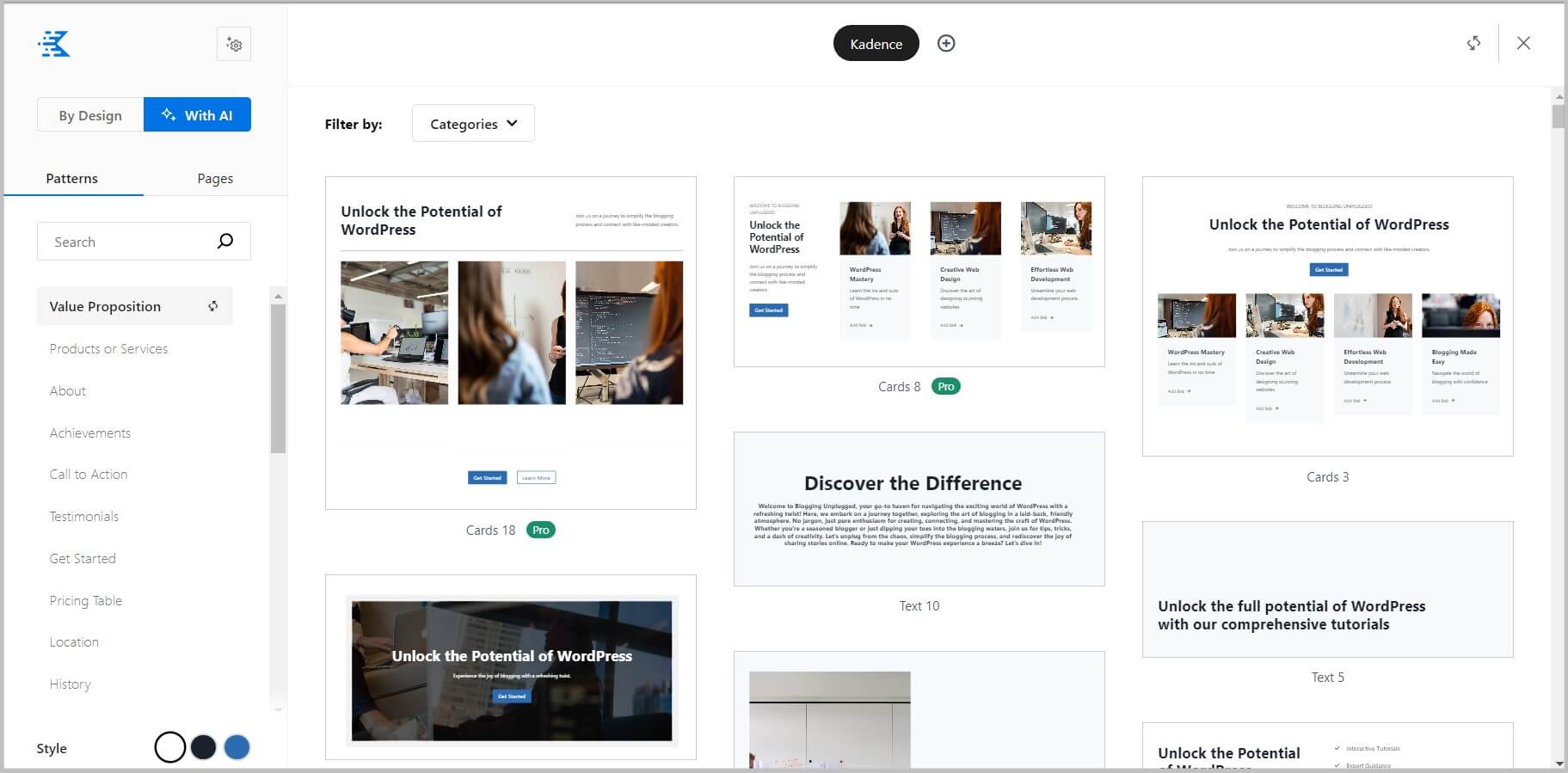Viewport: 1568px width, 773px height.
Task: Pick the dark navy style swatch
Action: tap(203, 747)
